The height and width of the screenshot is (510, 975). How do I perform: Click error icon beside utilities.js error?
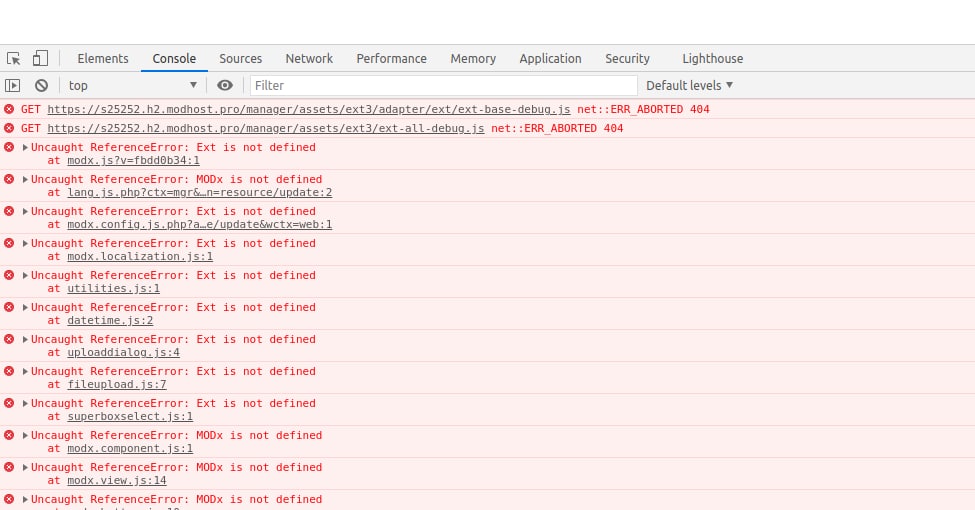[9, 276]
